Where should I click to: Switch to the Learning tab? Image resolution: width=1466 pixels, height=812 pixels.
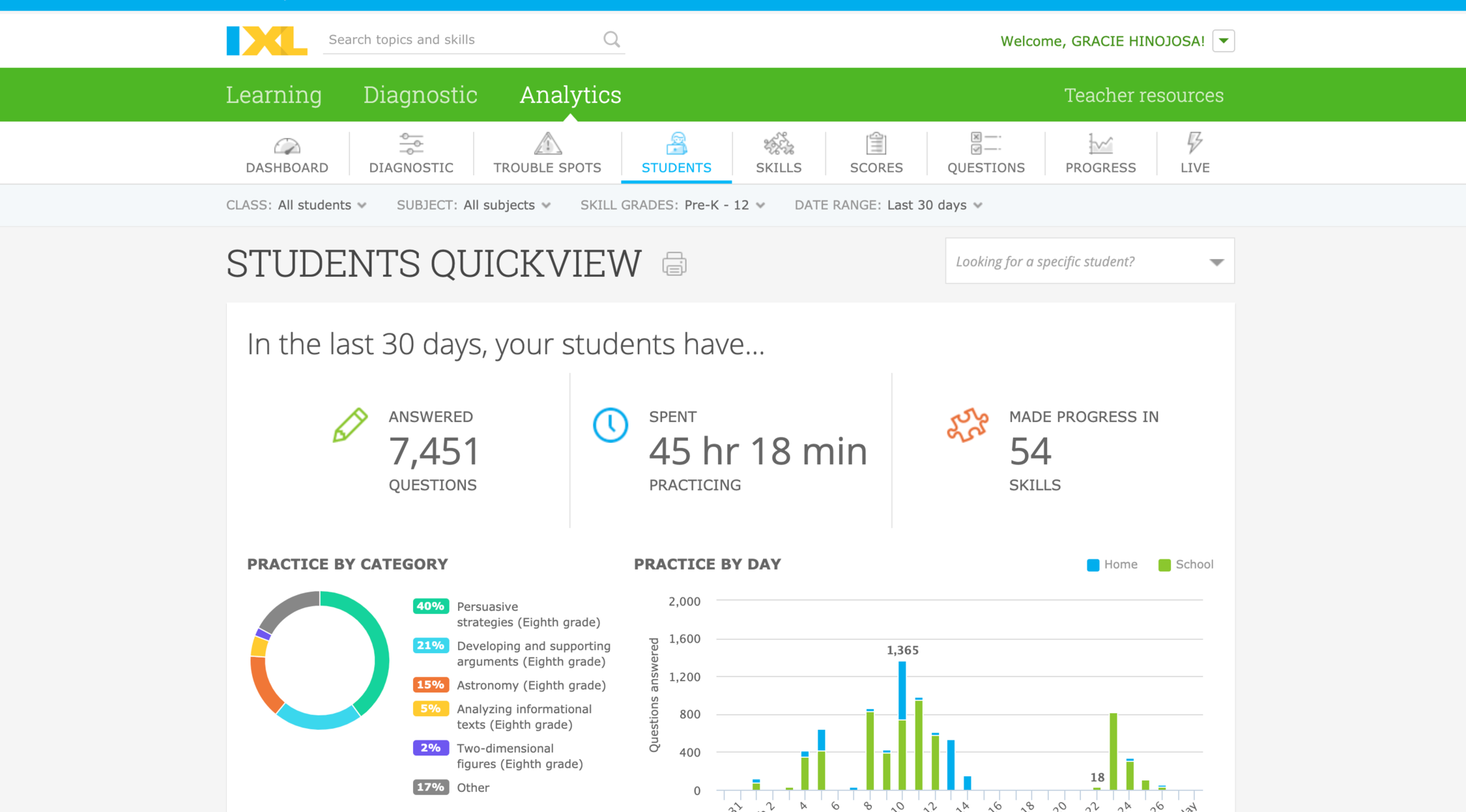click(x=273, y=95)
